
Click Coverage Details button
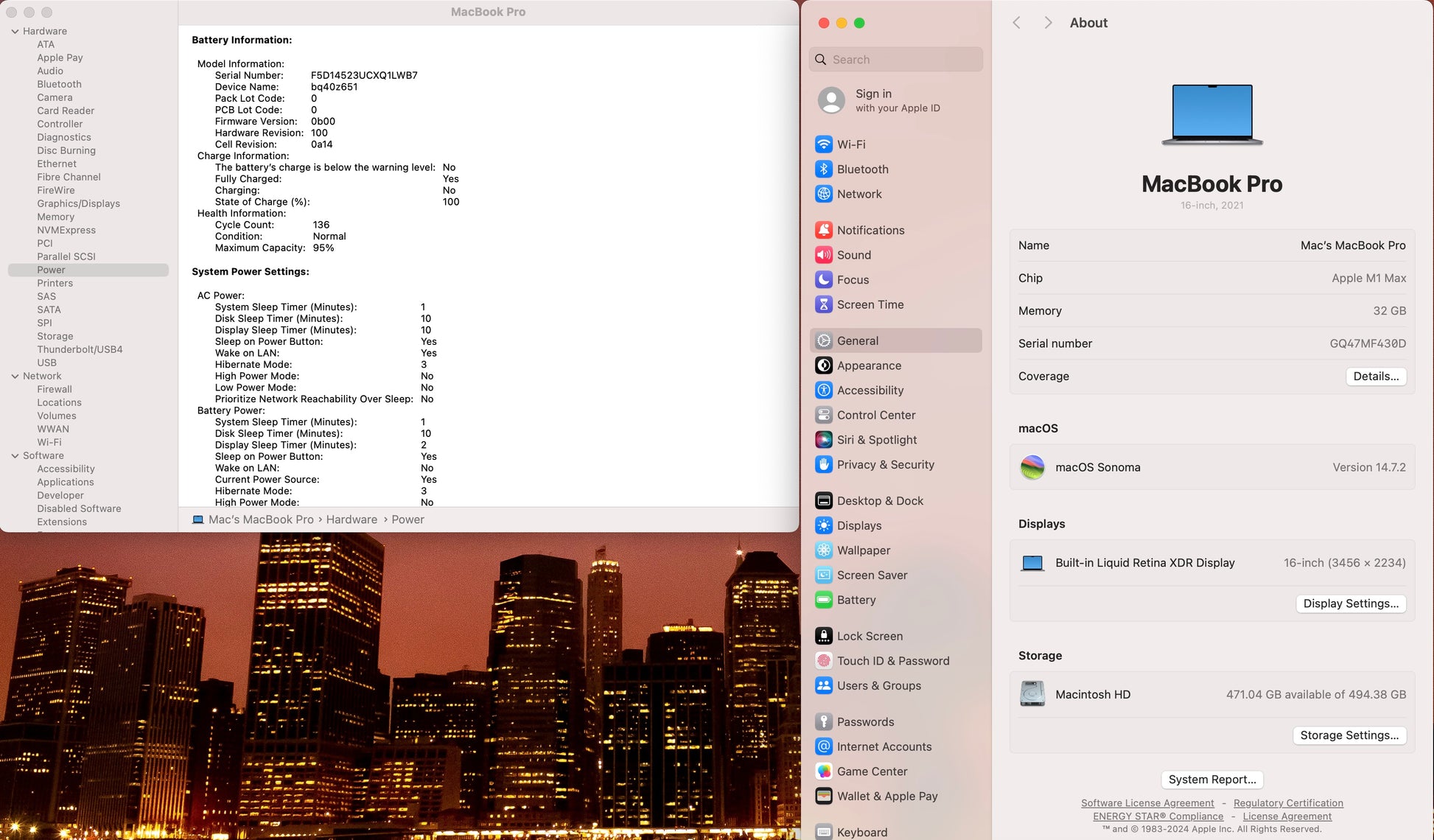coord(1375,377)
